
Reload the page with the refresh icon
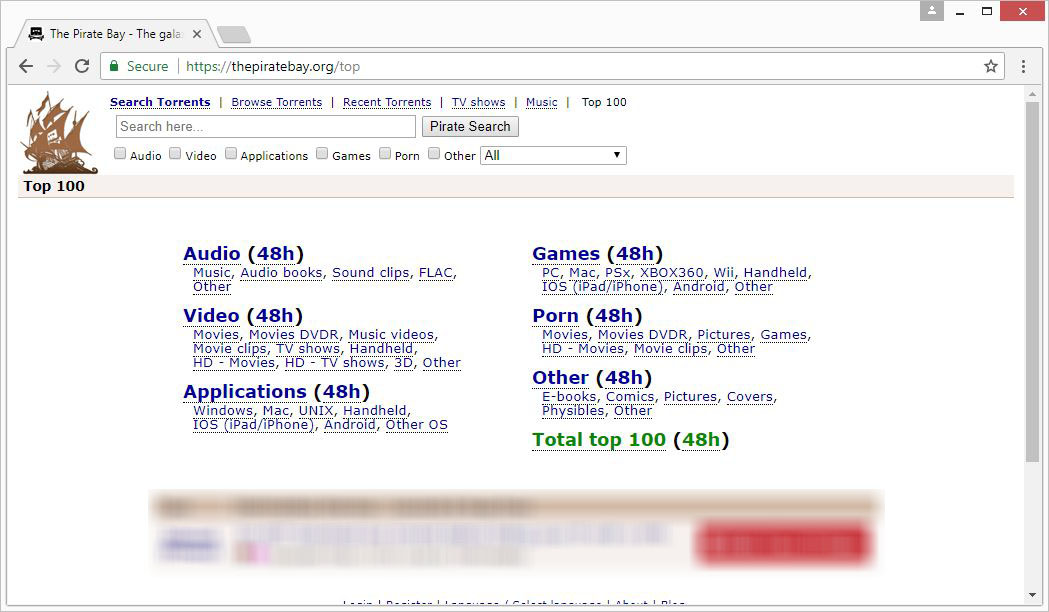pyautogui.click(x=82, y=66)
